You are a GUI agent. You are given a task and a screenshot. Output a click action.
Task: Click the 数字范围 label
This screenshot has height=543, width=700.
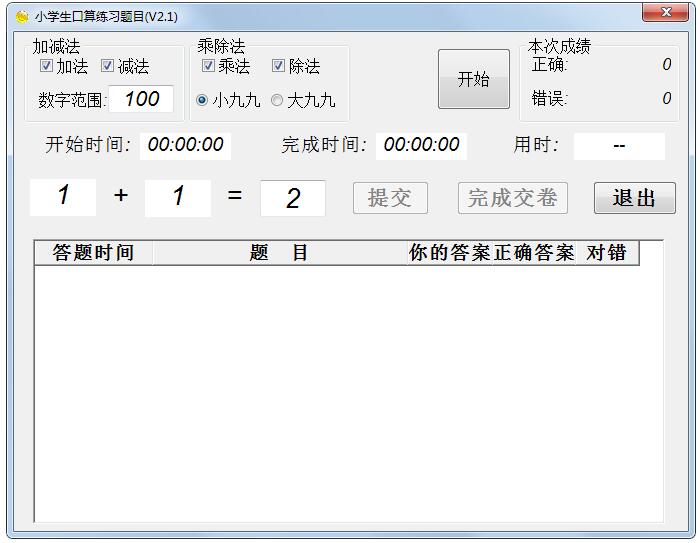(x=72, y=100)
